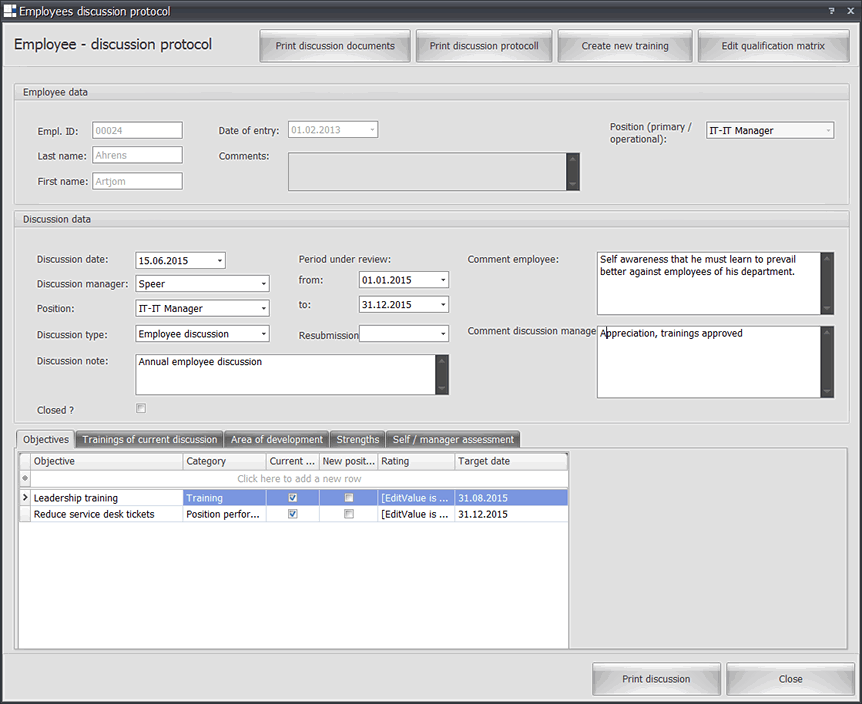The image size is (862, 704).
Task: Click the Current ... column header
Action: pyautogui.click(x=292, y=462)
